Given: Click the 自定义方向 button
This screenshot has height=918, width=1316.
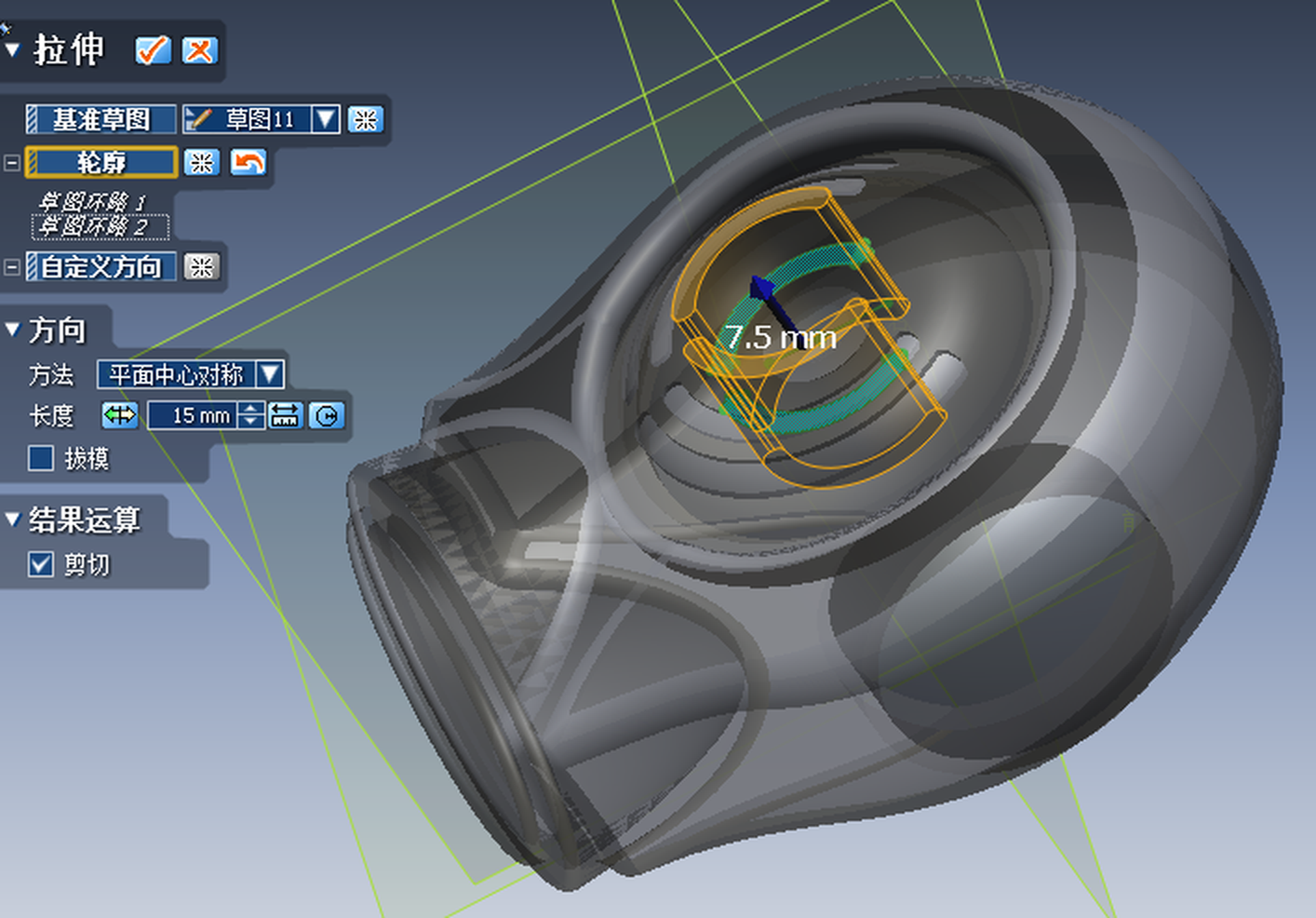Looking at the screenshot, I should coord(101,267).
